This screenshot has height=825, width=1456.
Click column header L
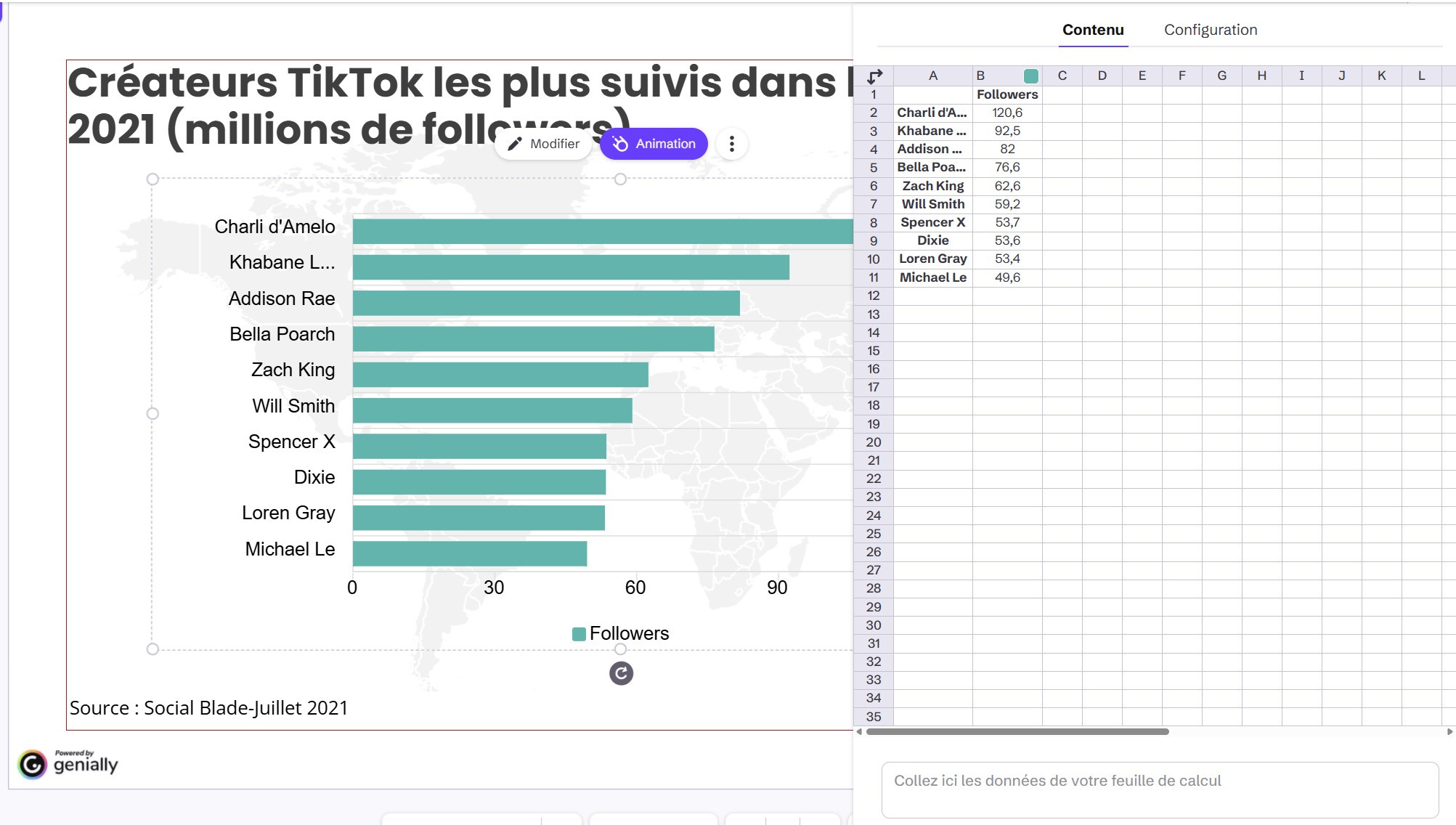click(1422, 76)
